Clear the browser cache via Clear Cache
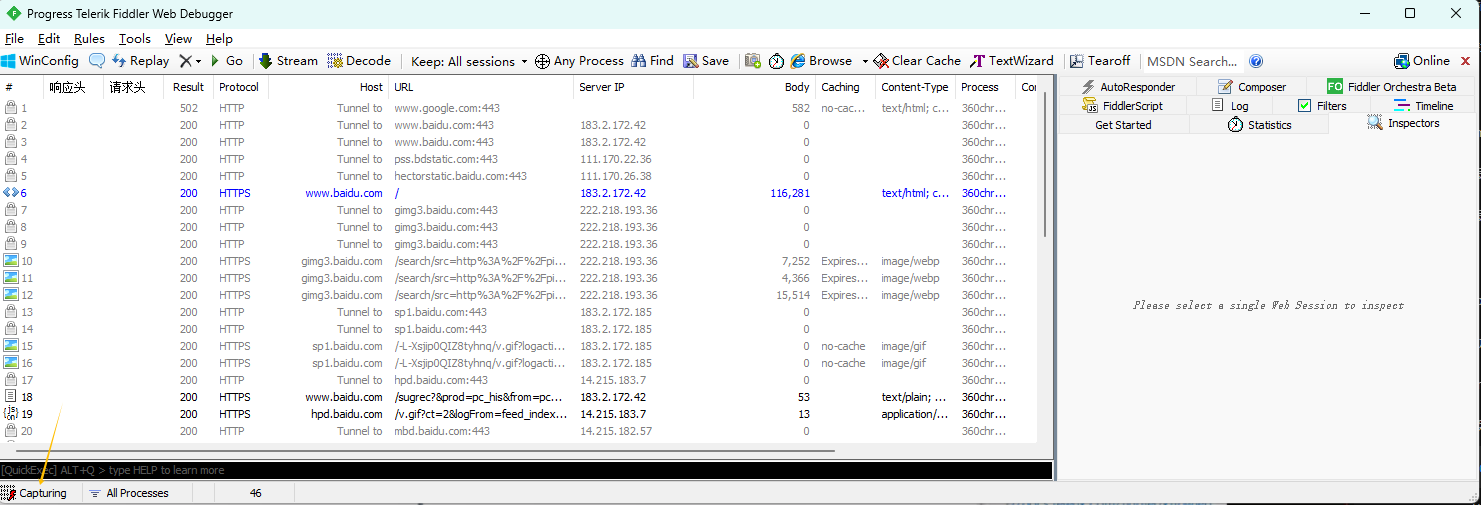Image resolution: width=1481 pixels, height=505 pixels. (917, 61)
